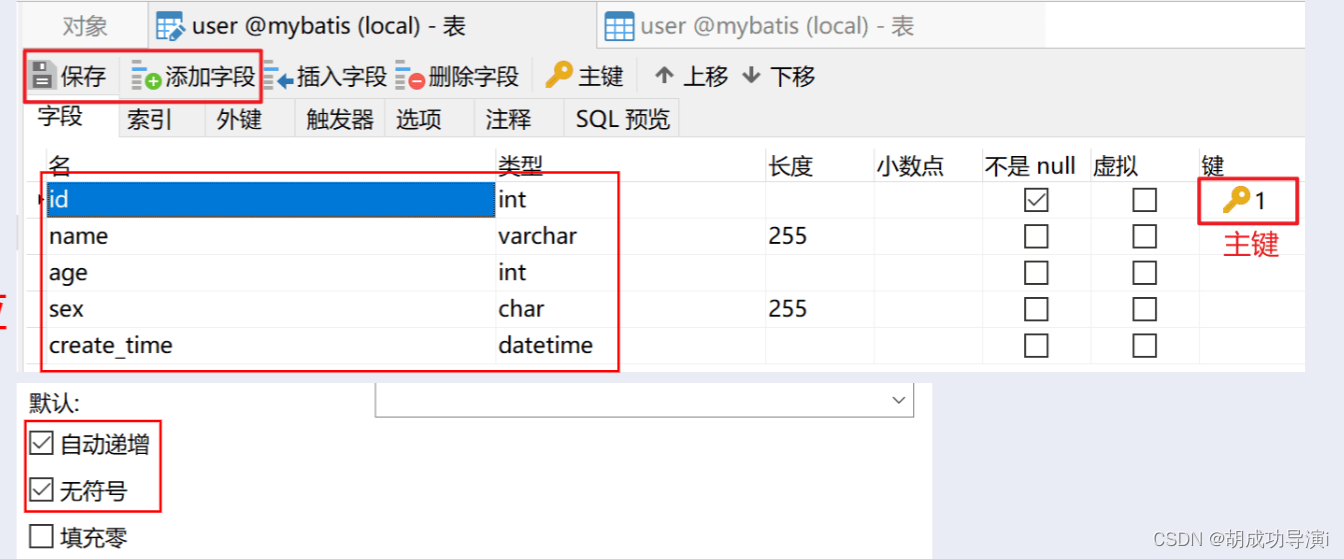Select the create_time field name cell

270,346
